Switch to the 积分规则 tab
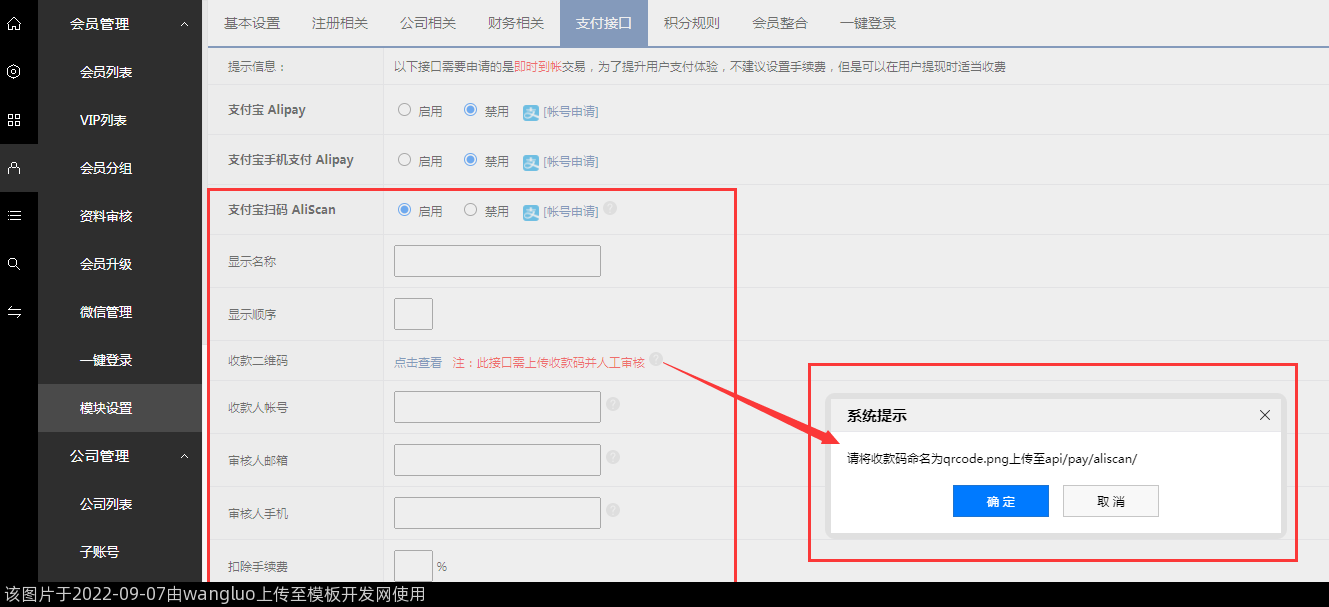Image resolution: width=1329 pixels, height=607 pixels. point(691,23)
